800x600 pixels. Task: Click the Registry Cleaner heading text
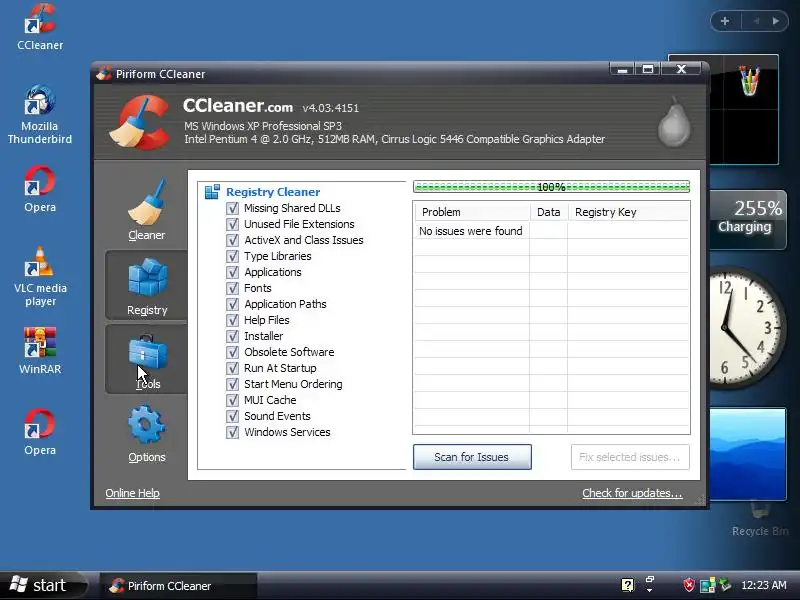pyautogui.click(x=273, y=192)
